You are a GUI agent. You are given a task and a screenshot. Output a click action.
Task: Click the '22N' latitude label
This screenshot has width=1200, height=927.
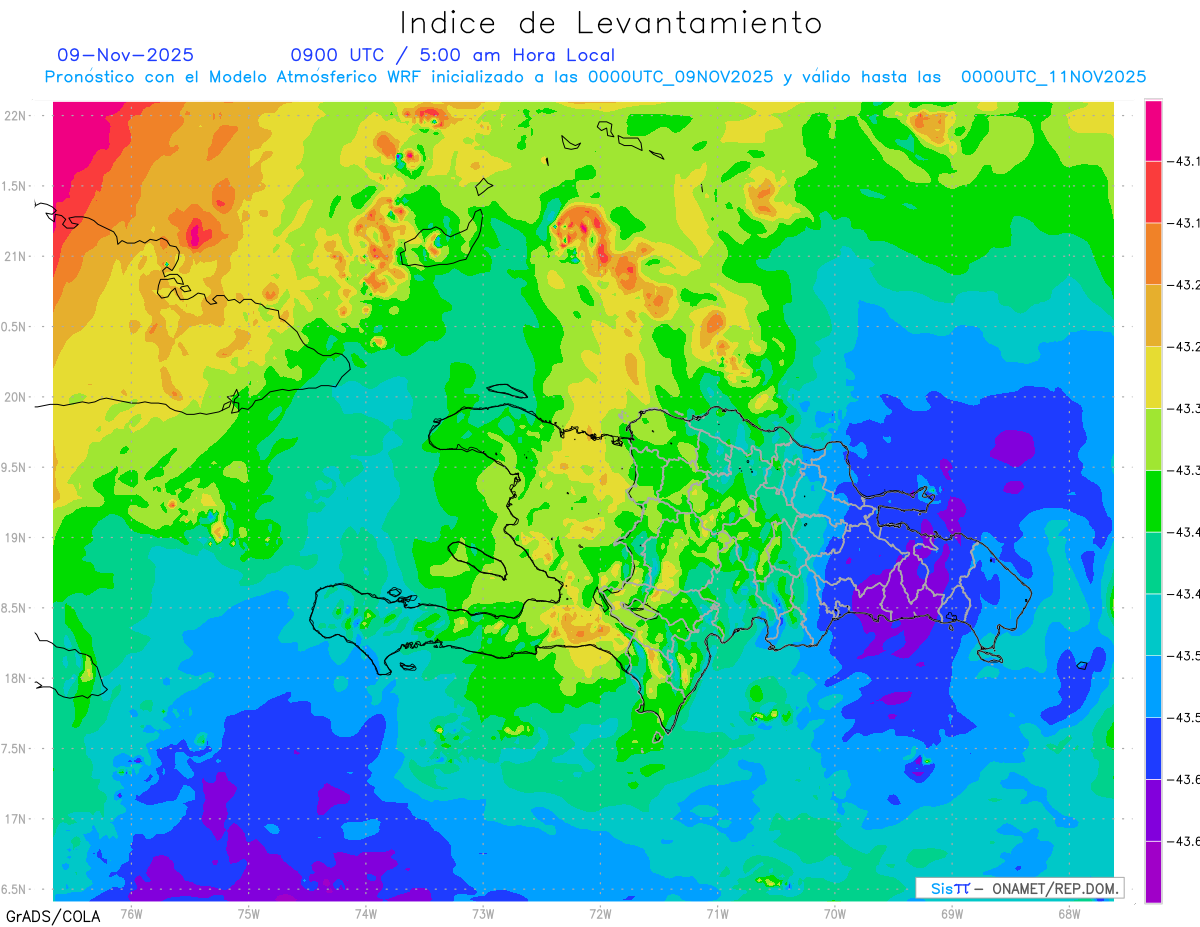[x=15, y=116]
